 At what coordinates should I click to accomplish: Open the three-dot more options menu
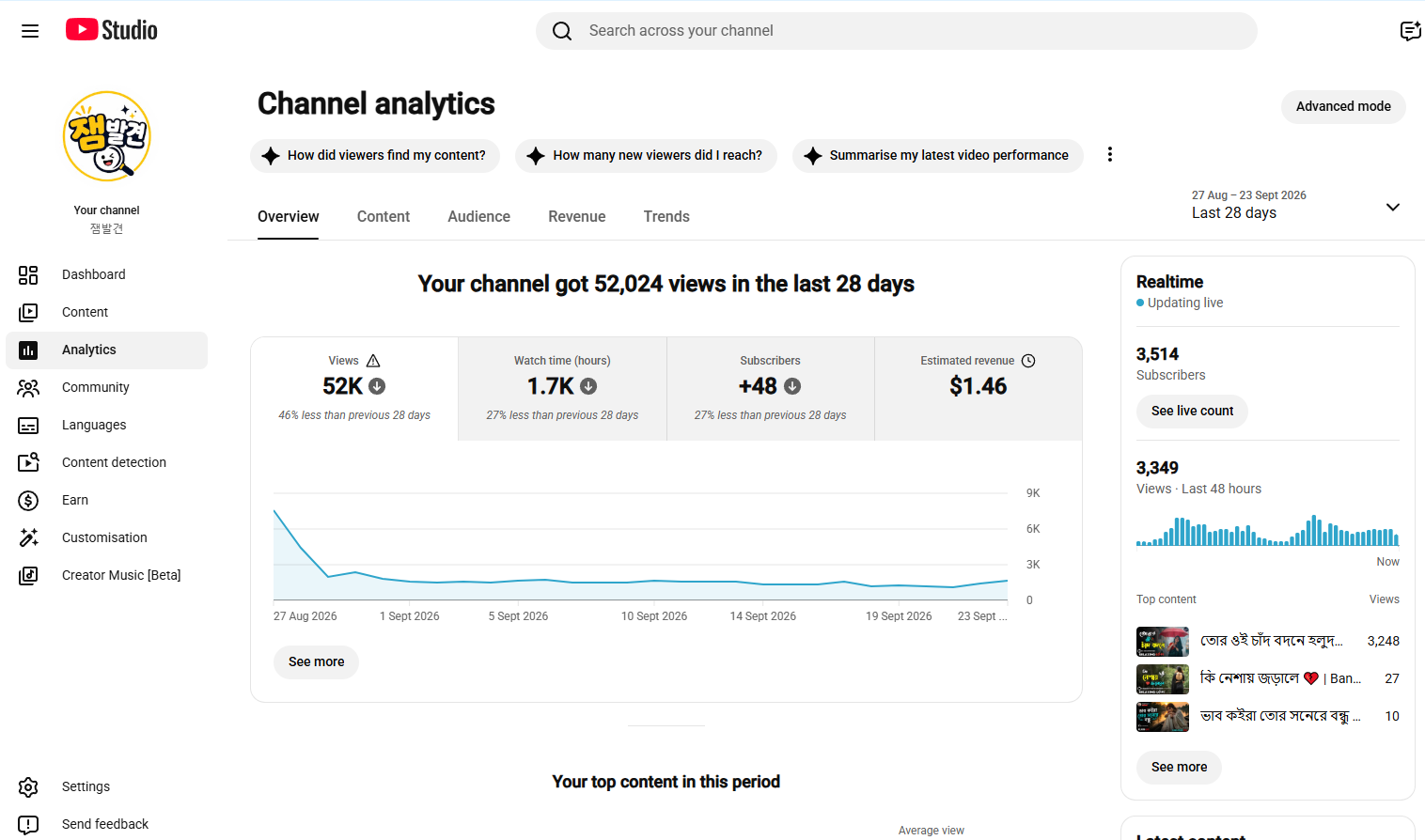(x=1110, y=155)
